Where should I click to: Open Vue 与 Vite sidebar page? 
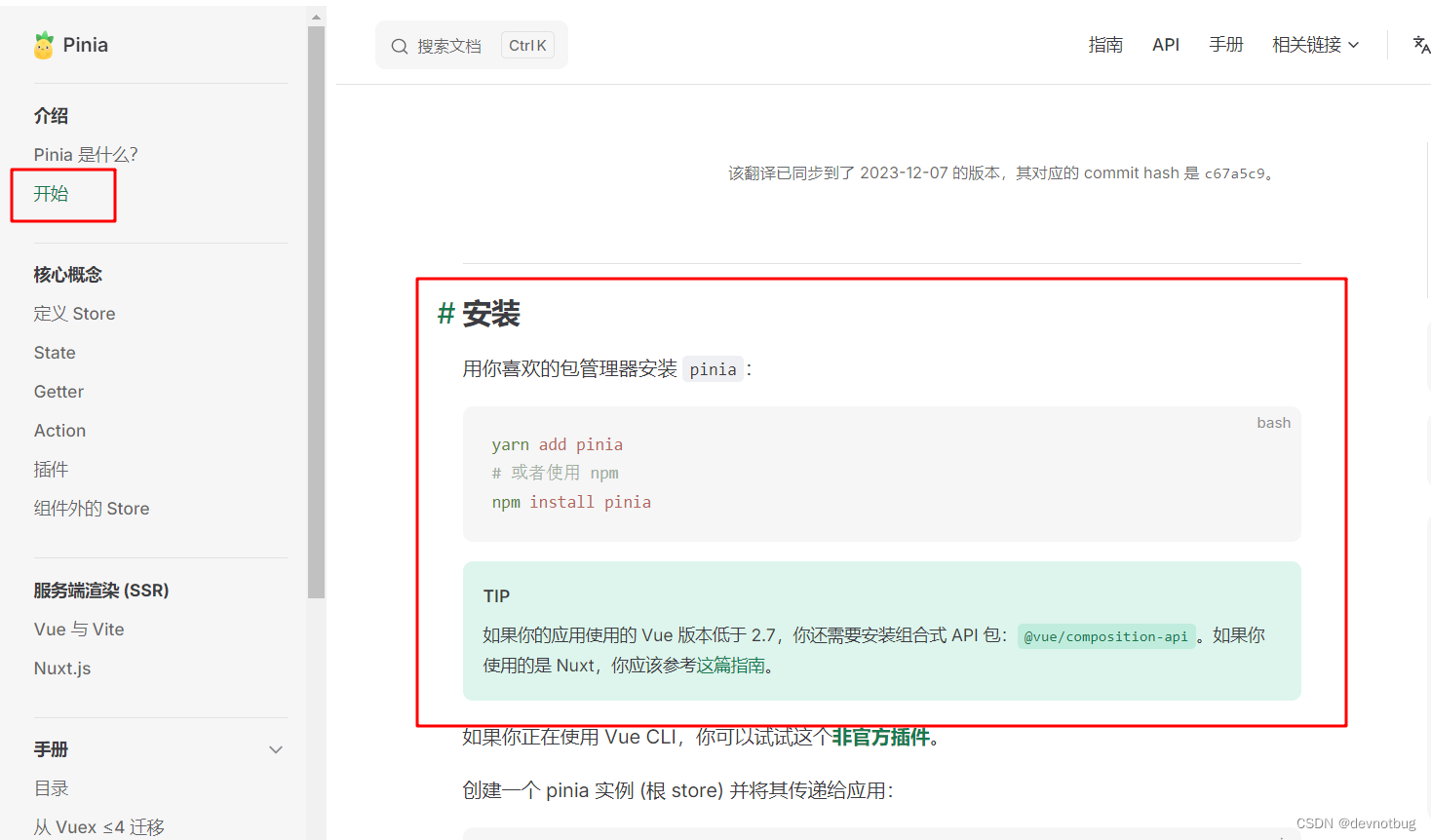pos(79,630)
